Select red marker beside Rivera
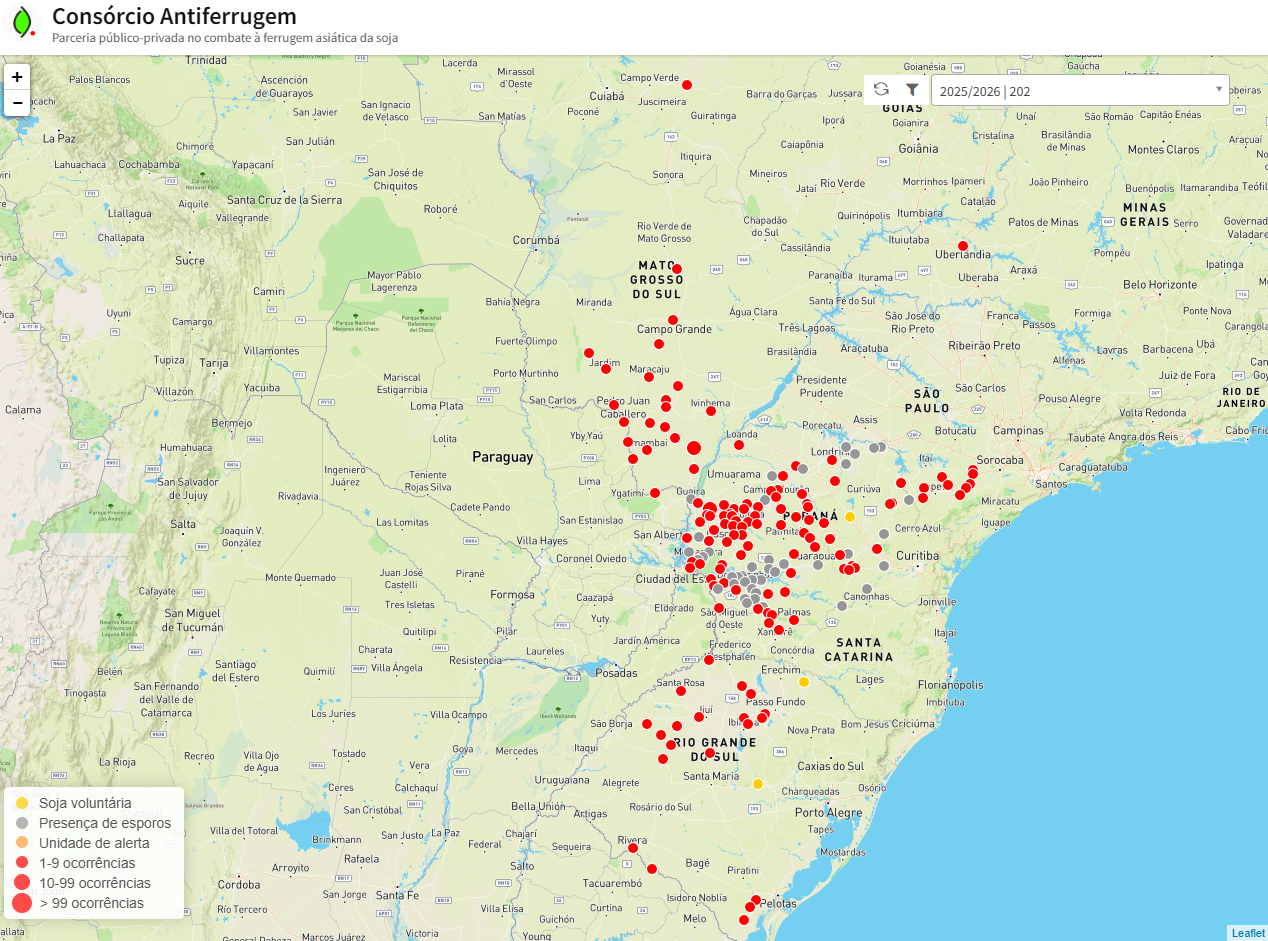 (x=632, y=848)
